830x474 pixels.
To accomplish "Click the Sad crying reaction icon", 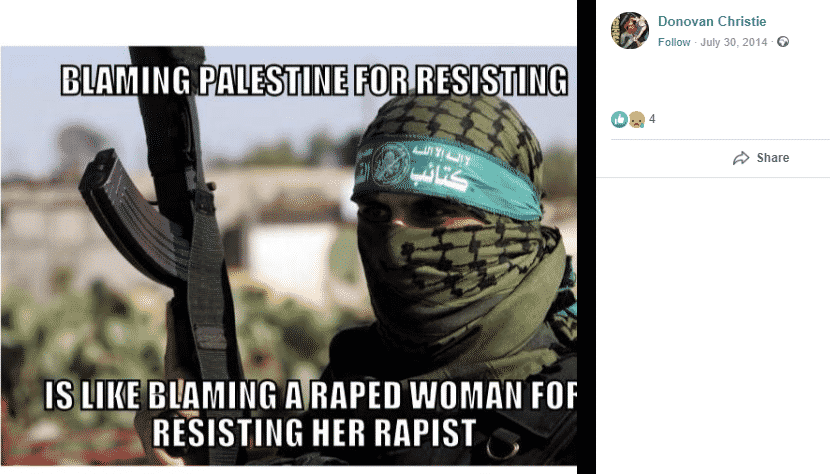I will point(636,119).
